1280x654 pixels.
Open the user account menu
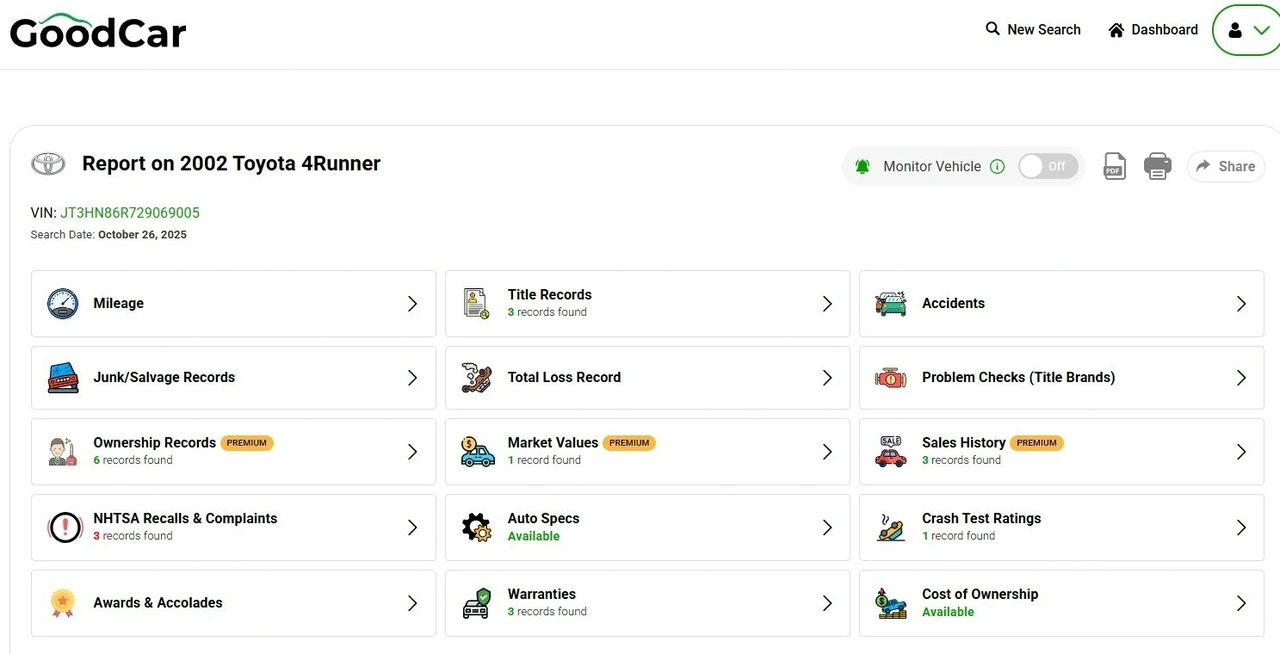(x=1247, y=30)
